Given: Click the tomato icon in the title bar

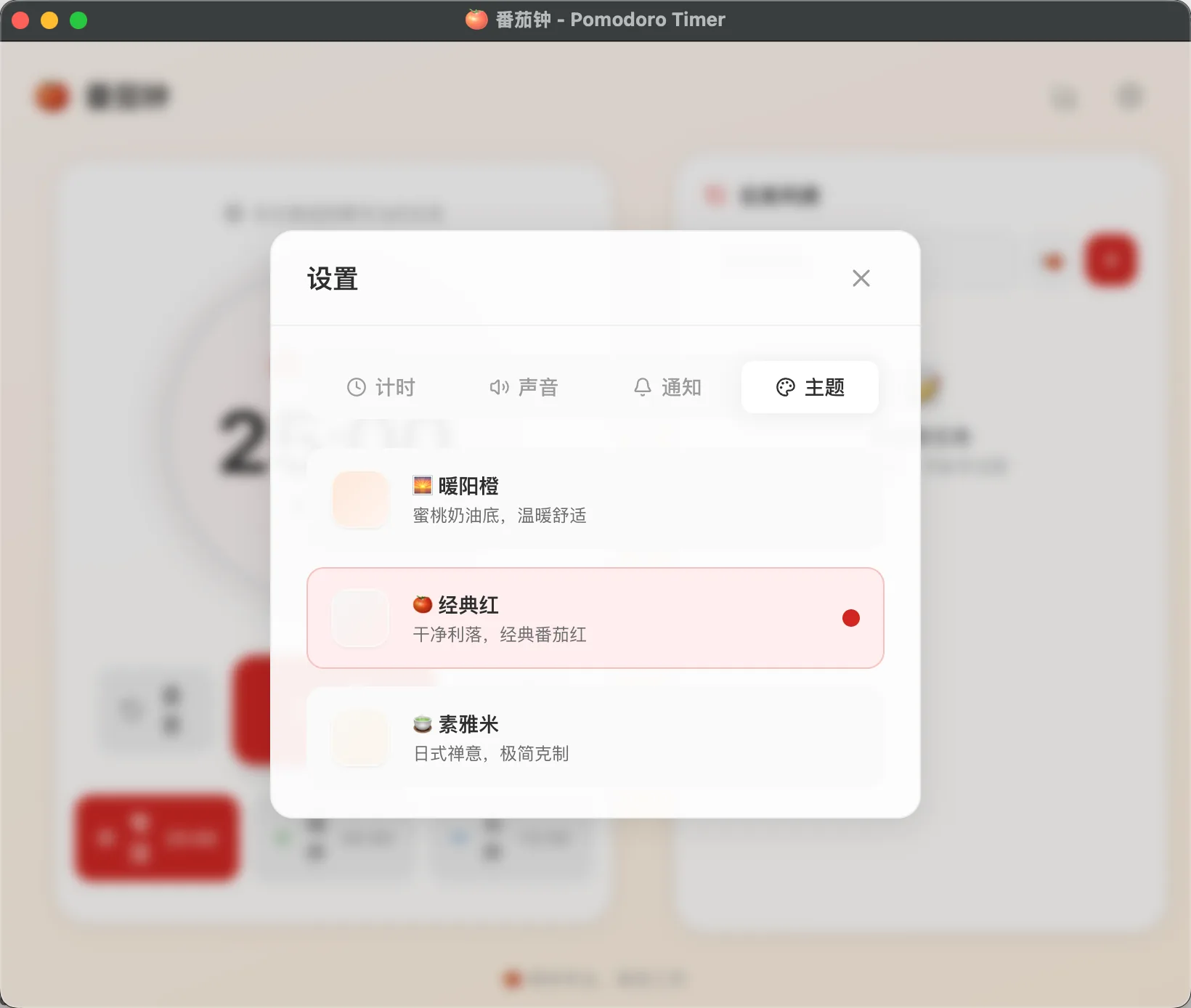Looking at the screenshot, I should pos(476,20).
